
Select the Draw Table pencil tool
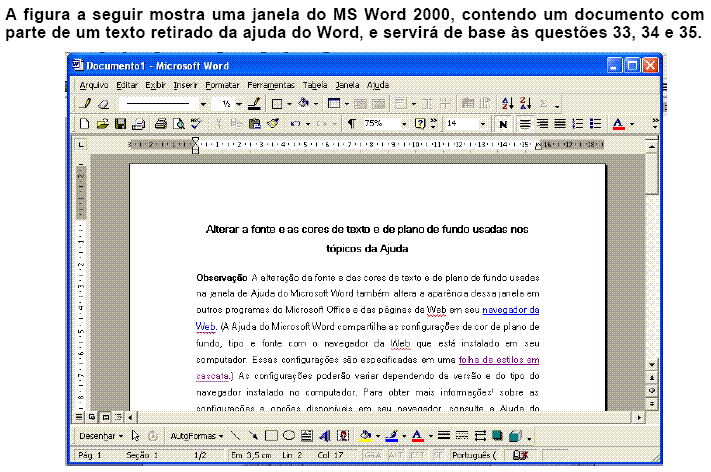(85, 103)
